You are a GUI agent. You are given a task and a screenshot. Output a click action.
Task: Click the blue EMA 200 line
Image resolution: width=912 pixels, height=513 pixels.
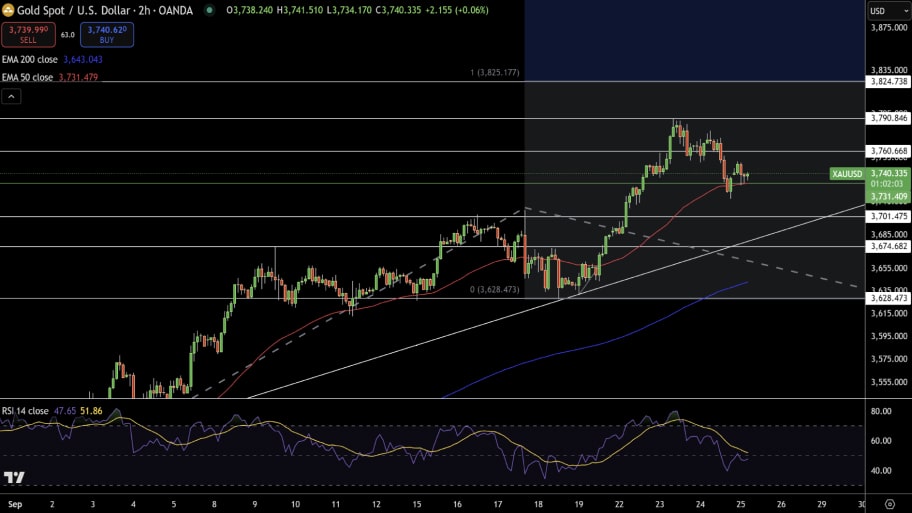coord(600,340)
